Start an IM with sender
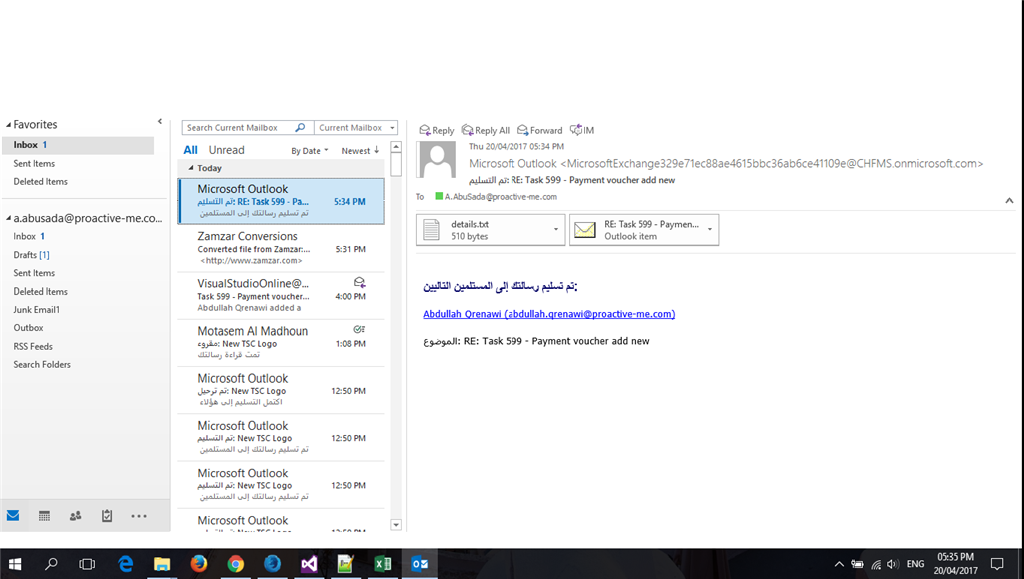Viewport: 1024px width, 579px height. pyautogui.click(x=582, y=131)
